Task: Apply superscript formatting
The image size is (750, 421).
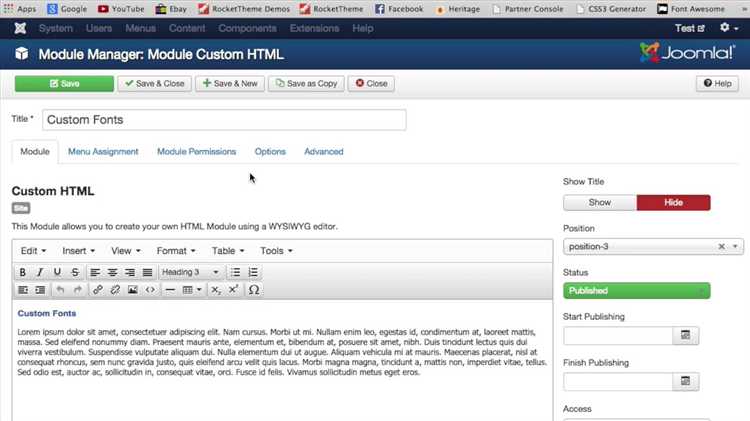Action: [x=233, y=290]
